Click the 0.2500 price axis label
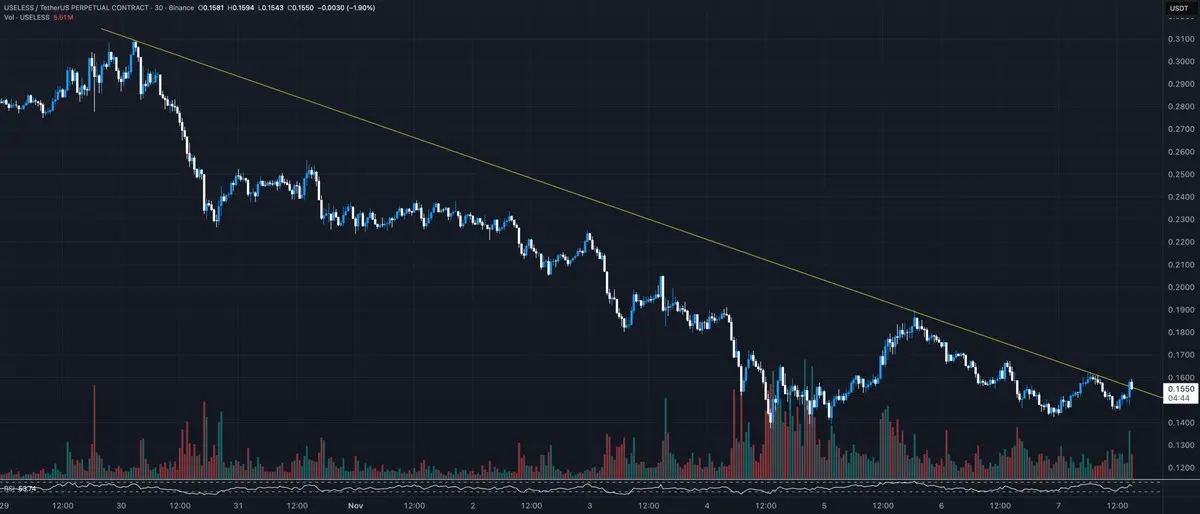The image size is (1200, 514). click(1180, 175)
